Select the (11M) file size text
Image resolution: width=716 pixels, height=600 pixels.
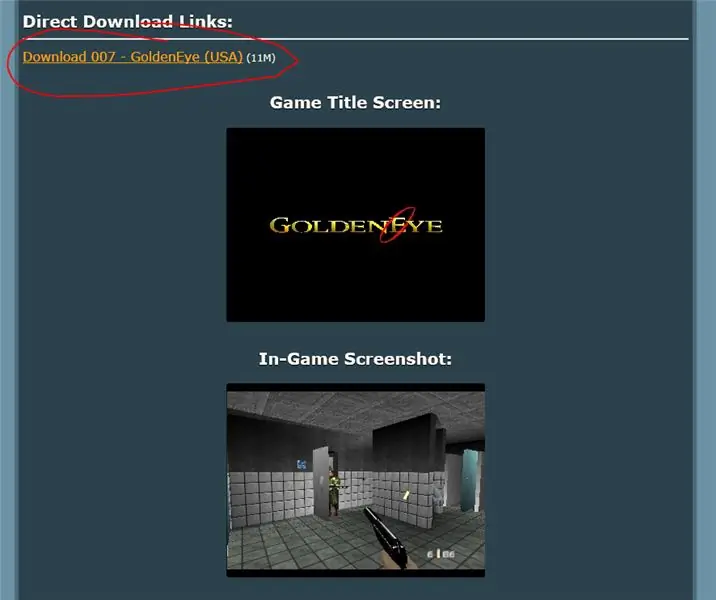(261, 58)
